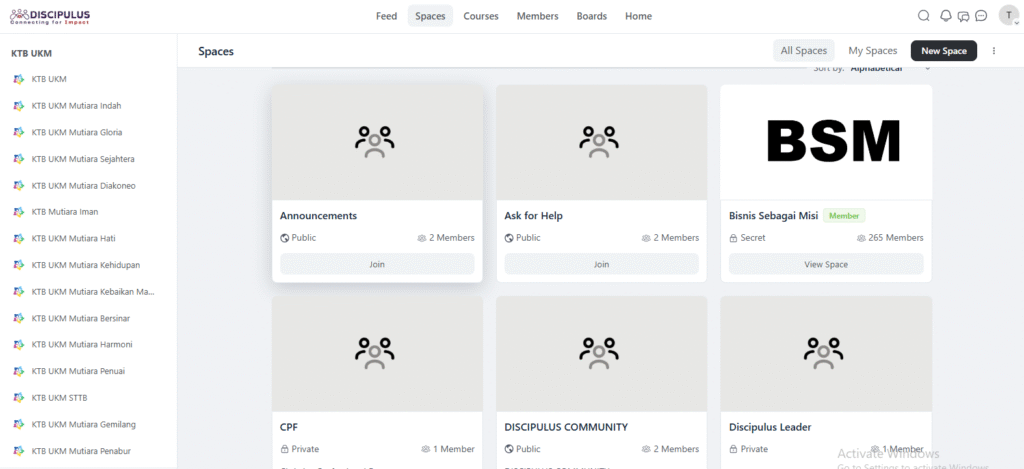Expand the Sort by Alphabetical dropdown
Viewport: 1024px width, 469px height.
point(927,69)
